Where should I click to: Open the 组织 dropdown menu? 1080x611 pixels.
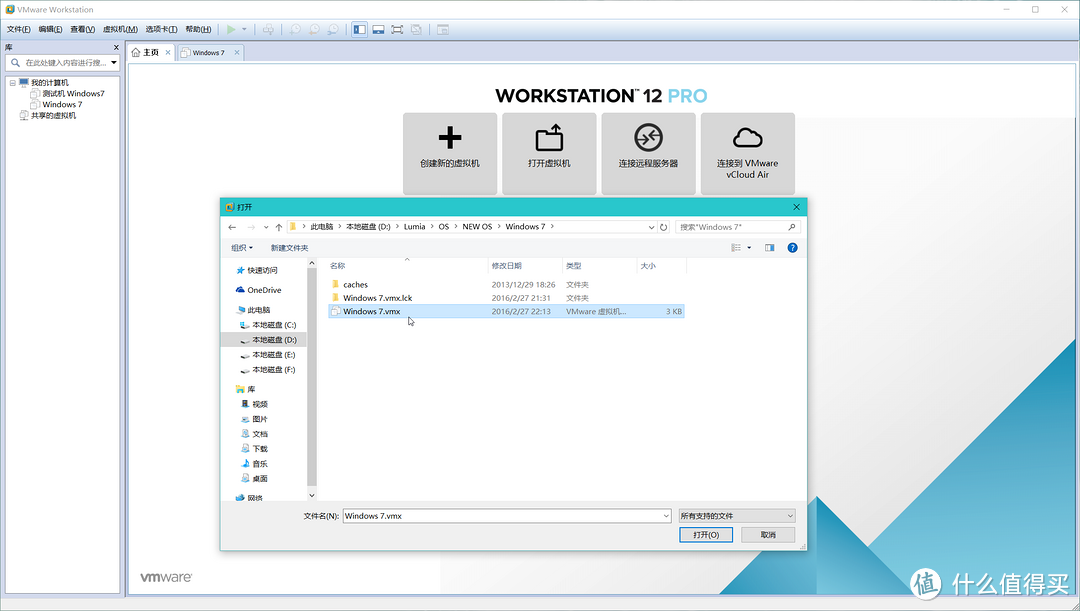(242, 248)
